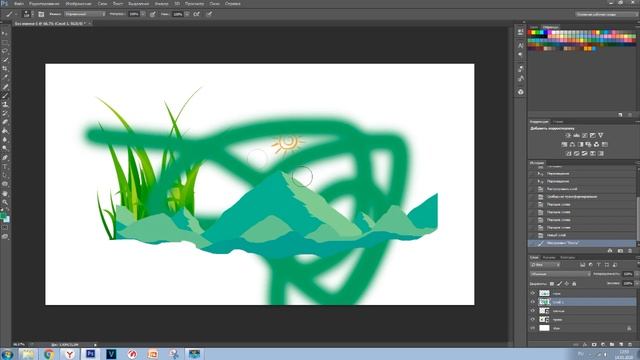This screenshot has width=640, height=360.
Task: Hide the topmost layer via eye icon
Action: pyautogui.click(x=533, y=293)
